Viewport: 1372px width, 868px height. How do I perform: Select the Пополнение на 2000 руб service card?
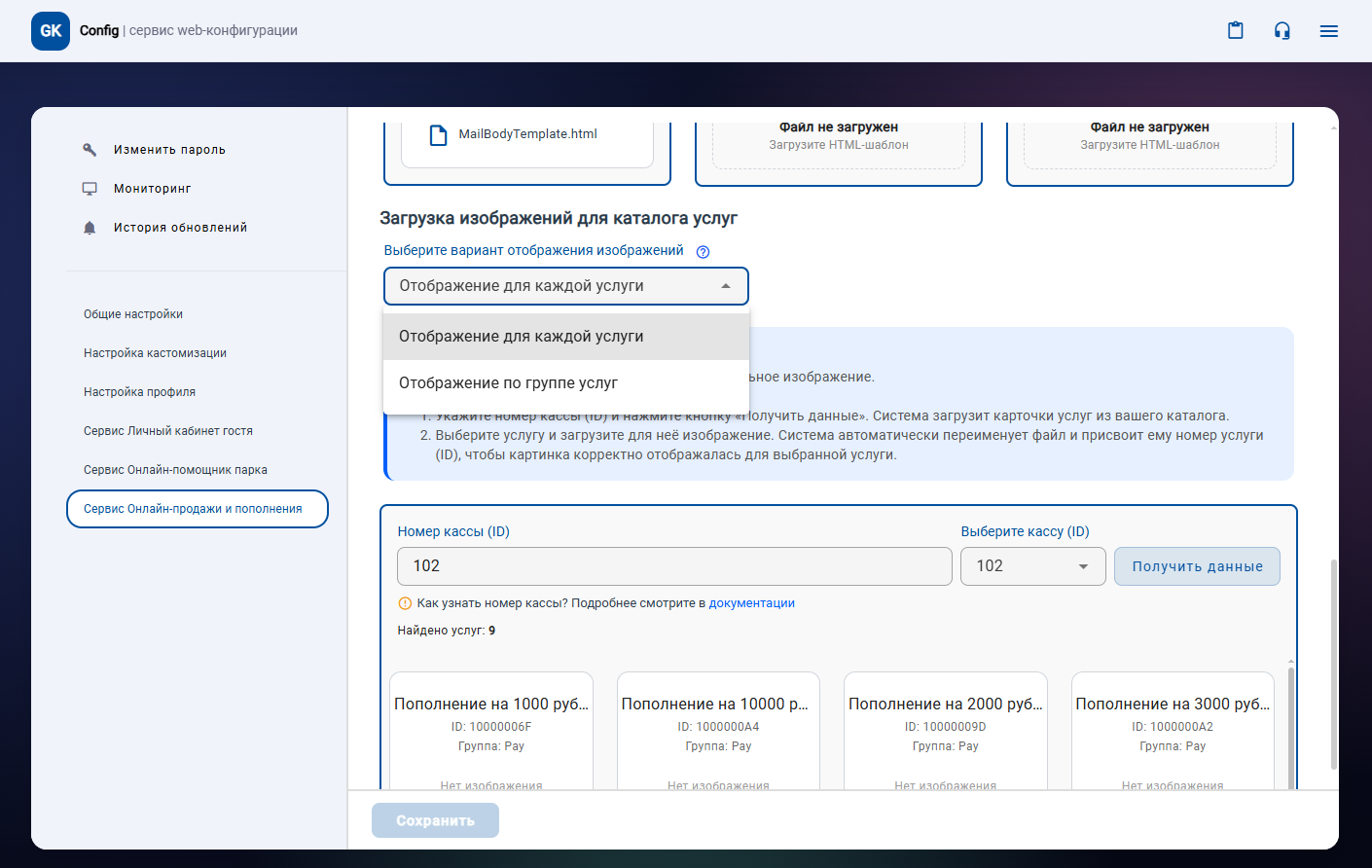[945, 730]
